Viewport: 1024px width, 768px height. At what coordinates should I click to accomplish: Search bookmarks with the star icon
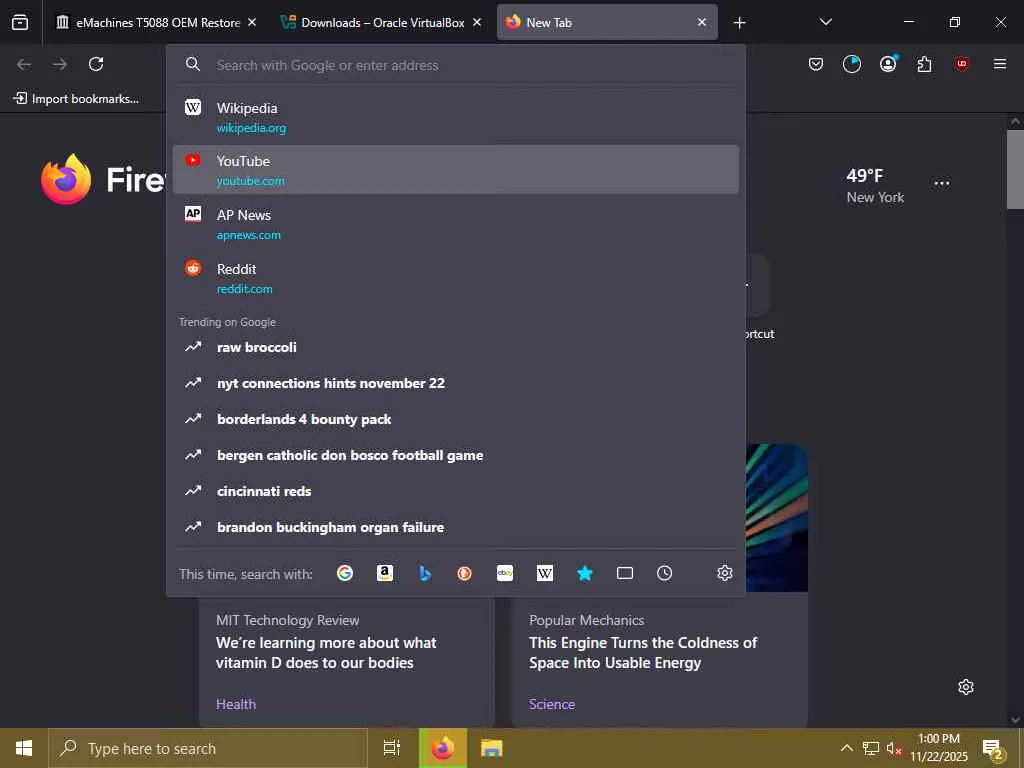(x=584, y=573)
